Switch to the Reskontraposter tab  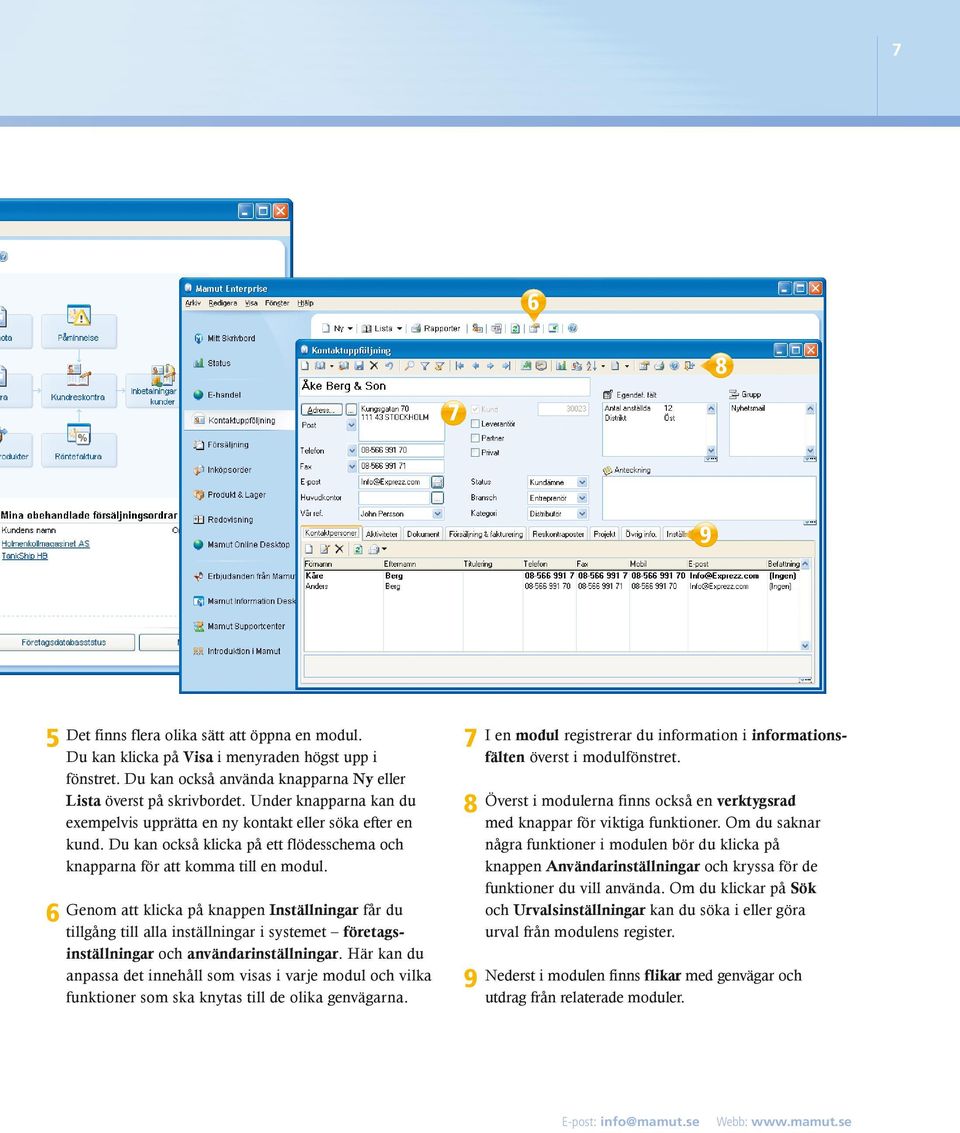(558, 534)
